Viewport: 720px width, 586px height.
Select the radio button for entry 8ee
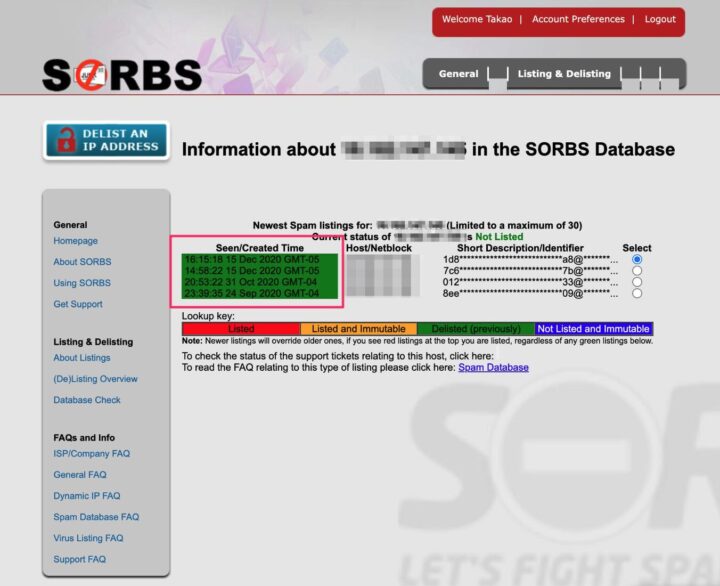tap(637, 293)
